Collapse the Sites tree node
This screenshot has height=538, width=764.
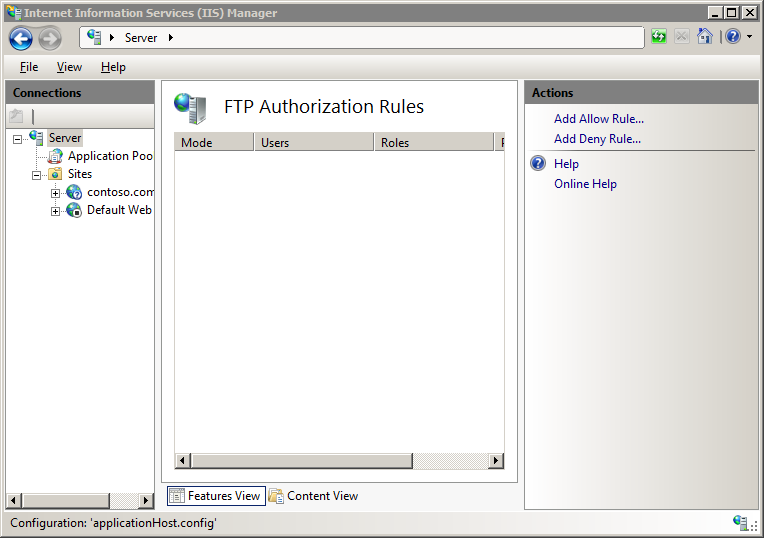pos(37,175)
